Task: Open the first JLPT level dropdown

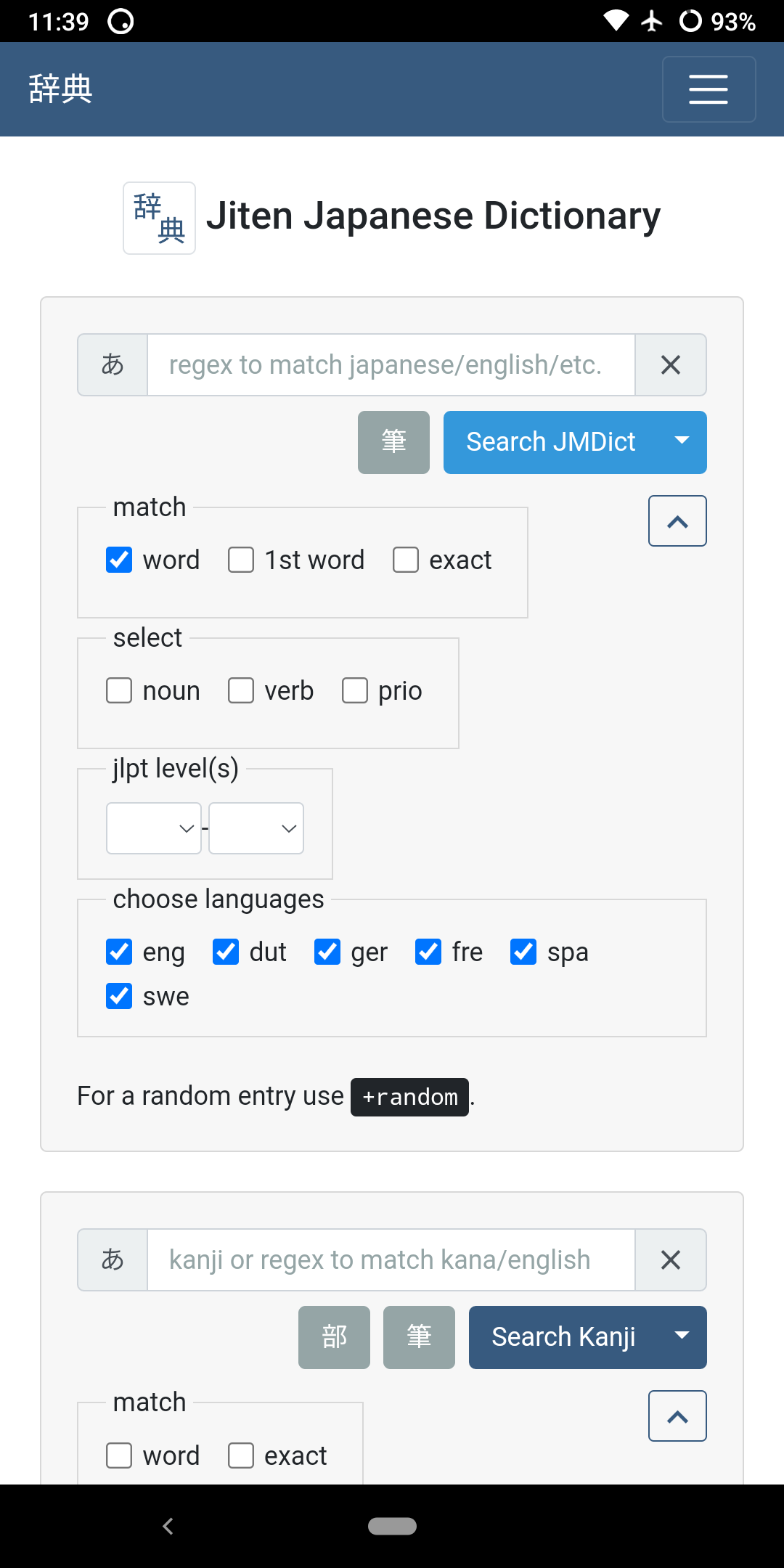Action: click(154, 828)
